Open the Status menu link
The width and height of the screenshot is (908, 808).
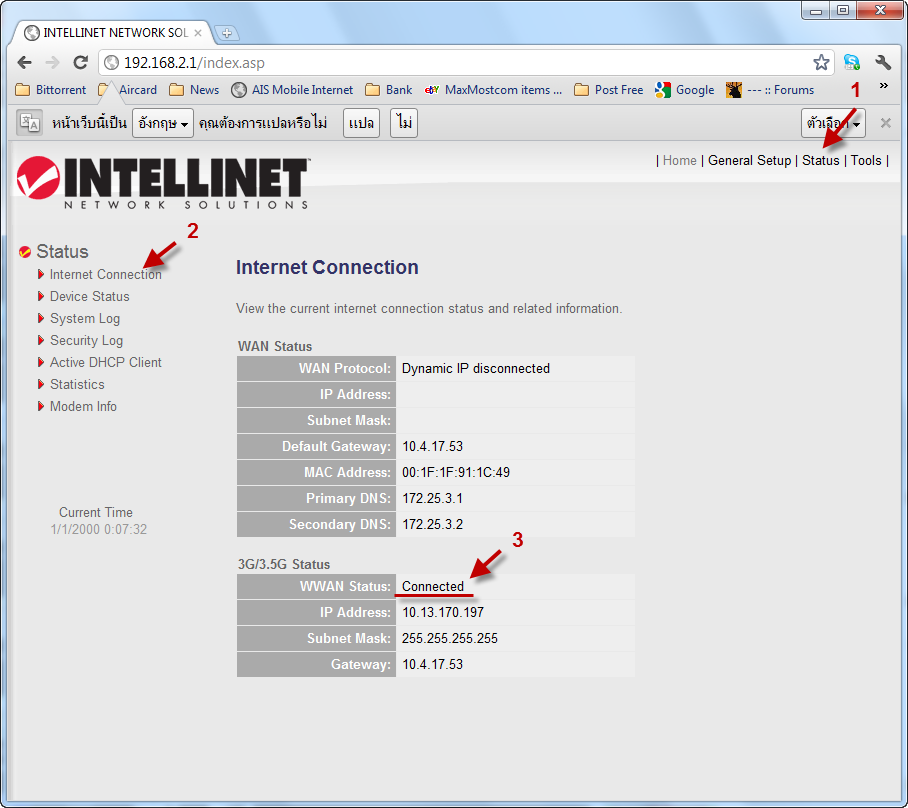click(821, 160)
